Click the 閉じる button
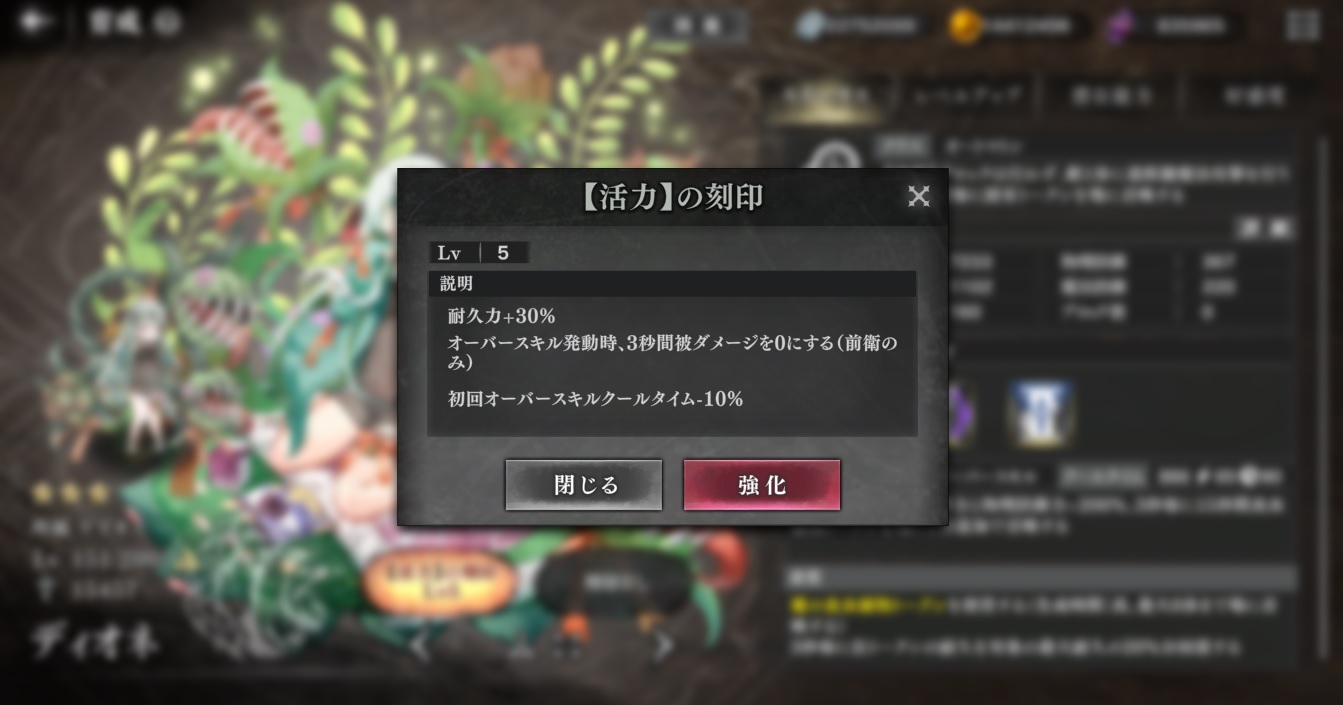Viewport: 1343px width, 705px height. pyautogui.click(x=584, y=485)
